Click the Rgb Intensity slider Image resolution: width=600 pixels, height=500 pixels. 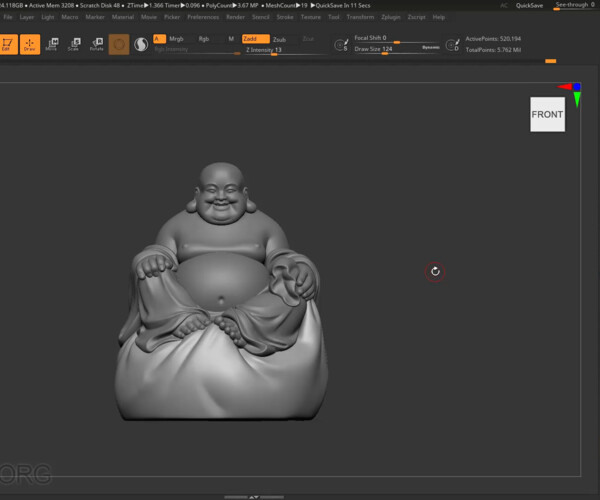pos(197,50)
